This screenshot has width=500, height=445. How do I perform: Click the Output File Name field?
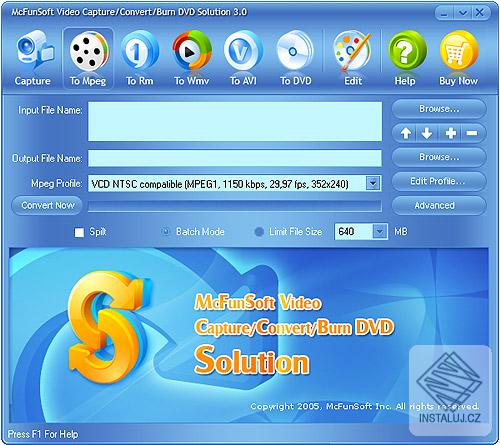(235, 158)
